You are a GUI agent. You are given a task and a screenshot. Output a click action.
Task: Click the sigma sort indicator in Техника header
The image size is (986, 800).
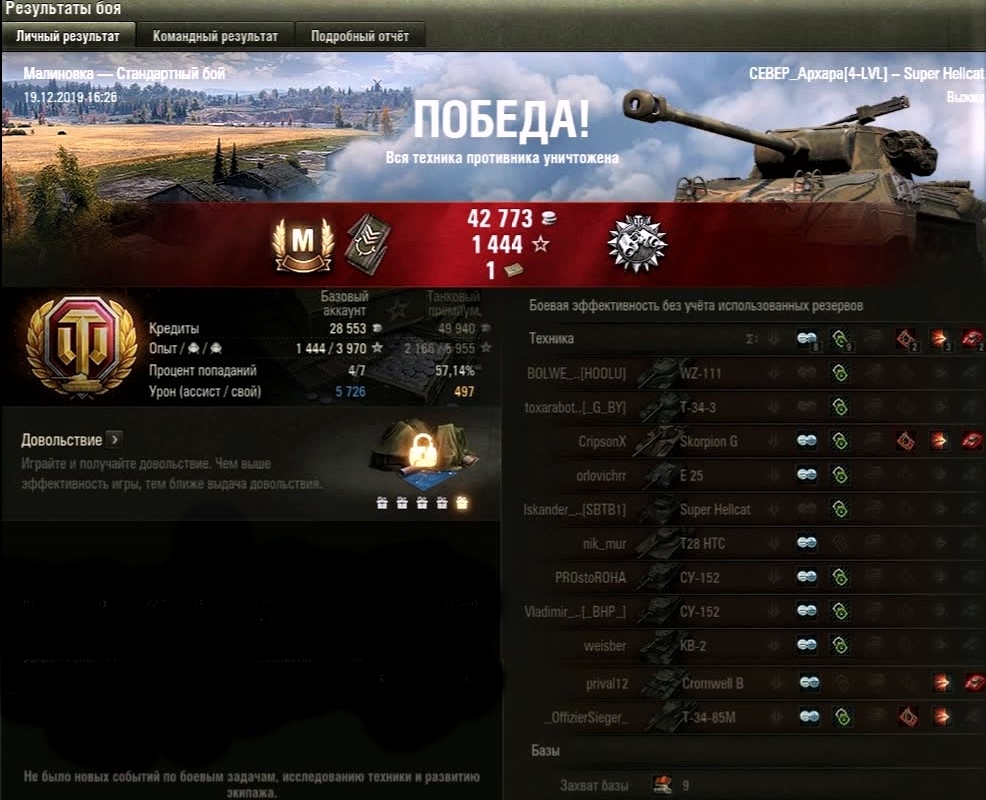[x=751, y=339]
